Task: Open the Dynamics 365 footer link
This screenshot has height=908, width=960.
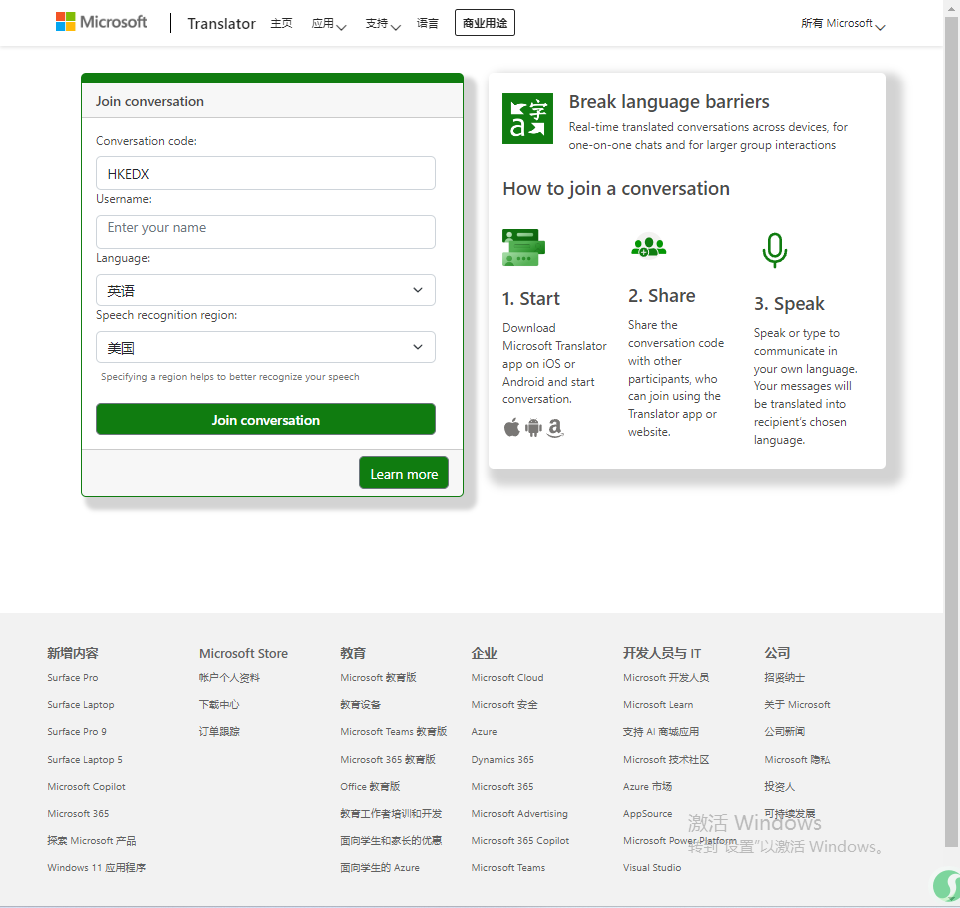Action: point(503,759)
